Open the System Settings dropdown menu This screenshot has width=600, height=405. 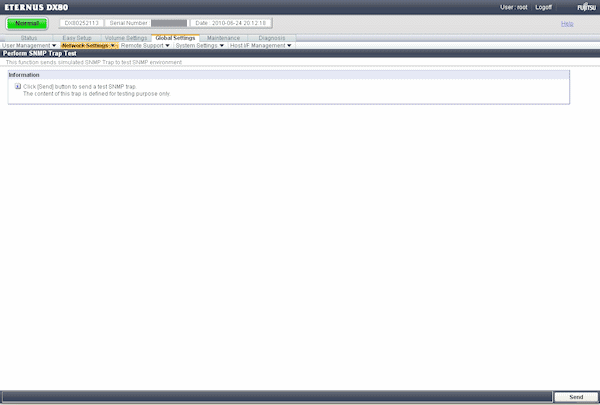coord(199,46)
